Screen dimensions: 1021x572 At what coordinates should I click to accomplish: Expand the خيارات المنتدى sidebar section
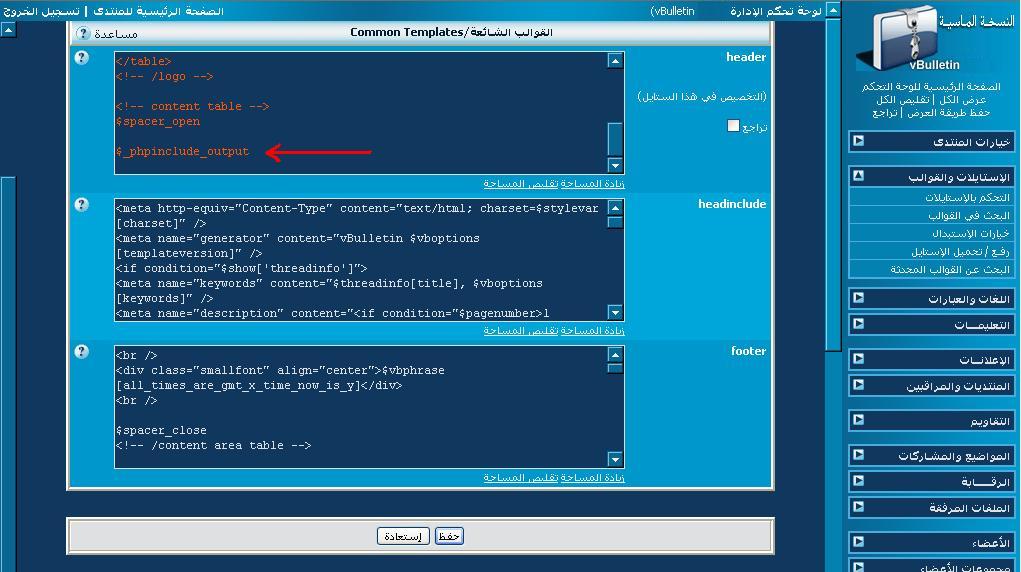858,141
